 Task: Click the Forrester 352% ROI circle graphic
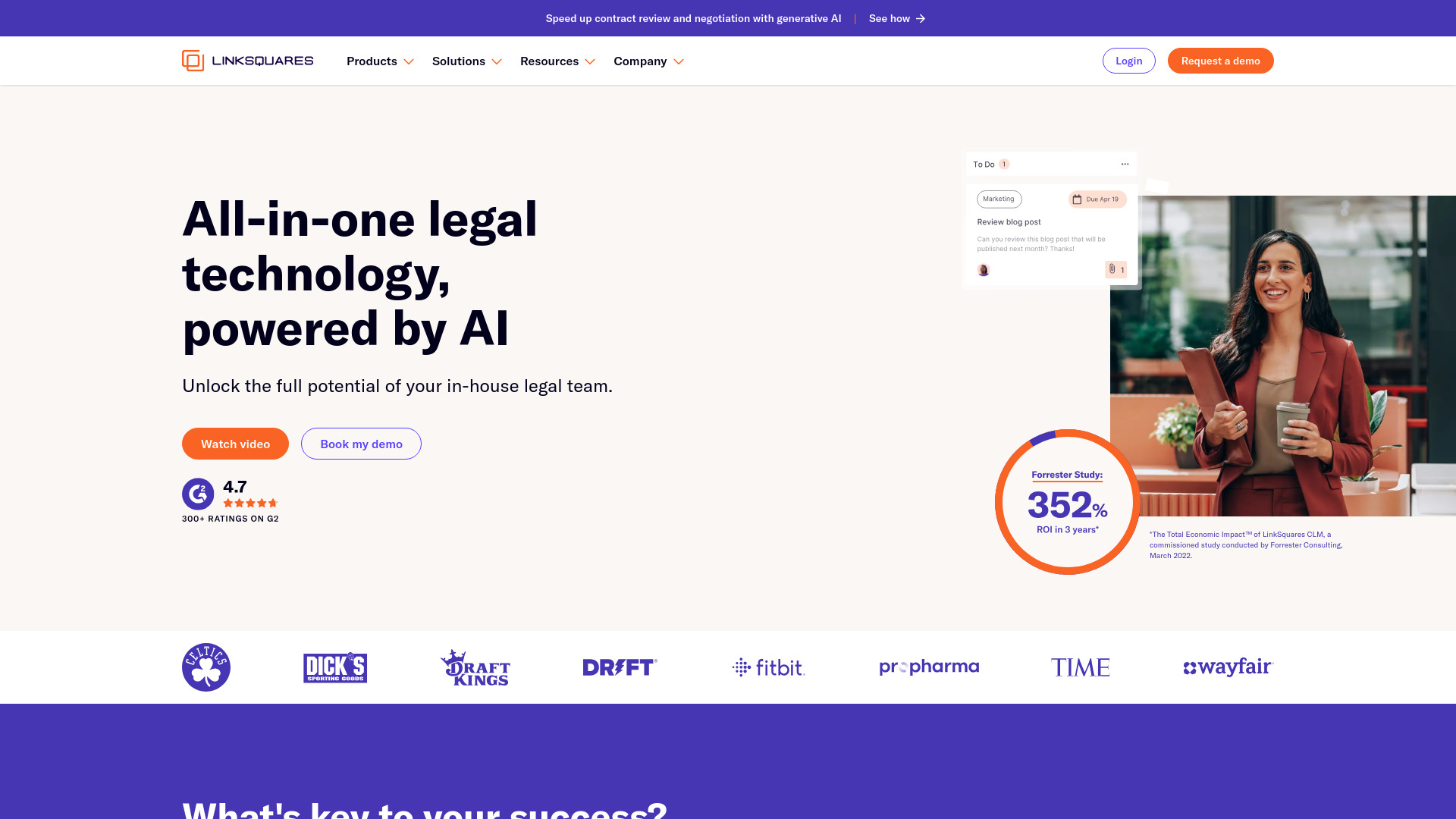[x=1066, y=501]
